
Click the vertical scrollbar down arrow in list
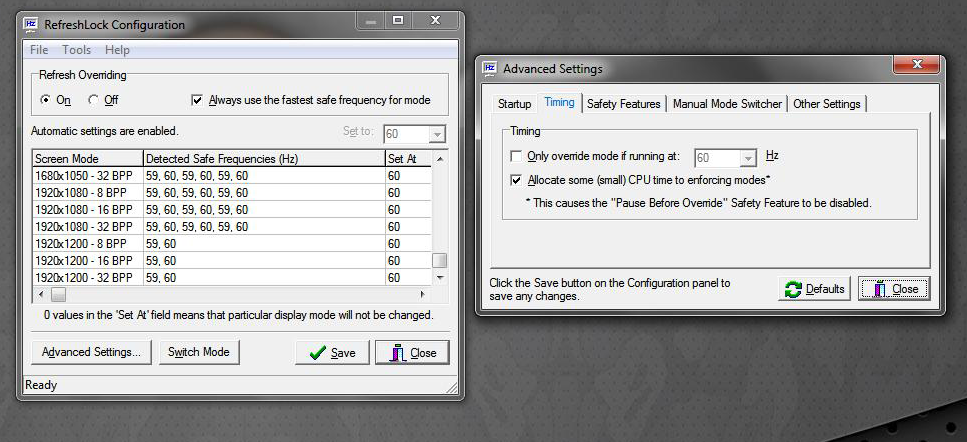click(x=440, y=278)
